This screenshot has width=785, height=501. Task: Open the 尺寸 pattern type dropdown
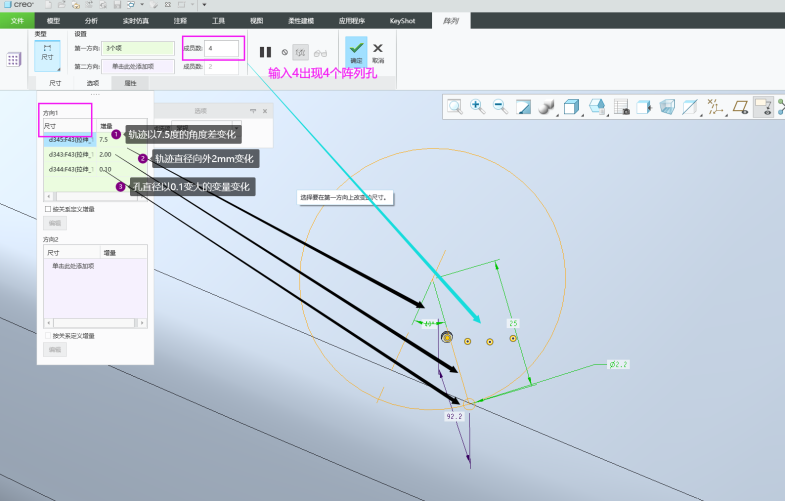pos(47,54)
